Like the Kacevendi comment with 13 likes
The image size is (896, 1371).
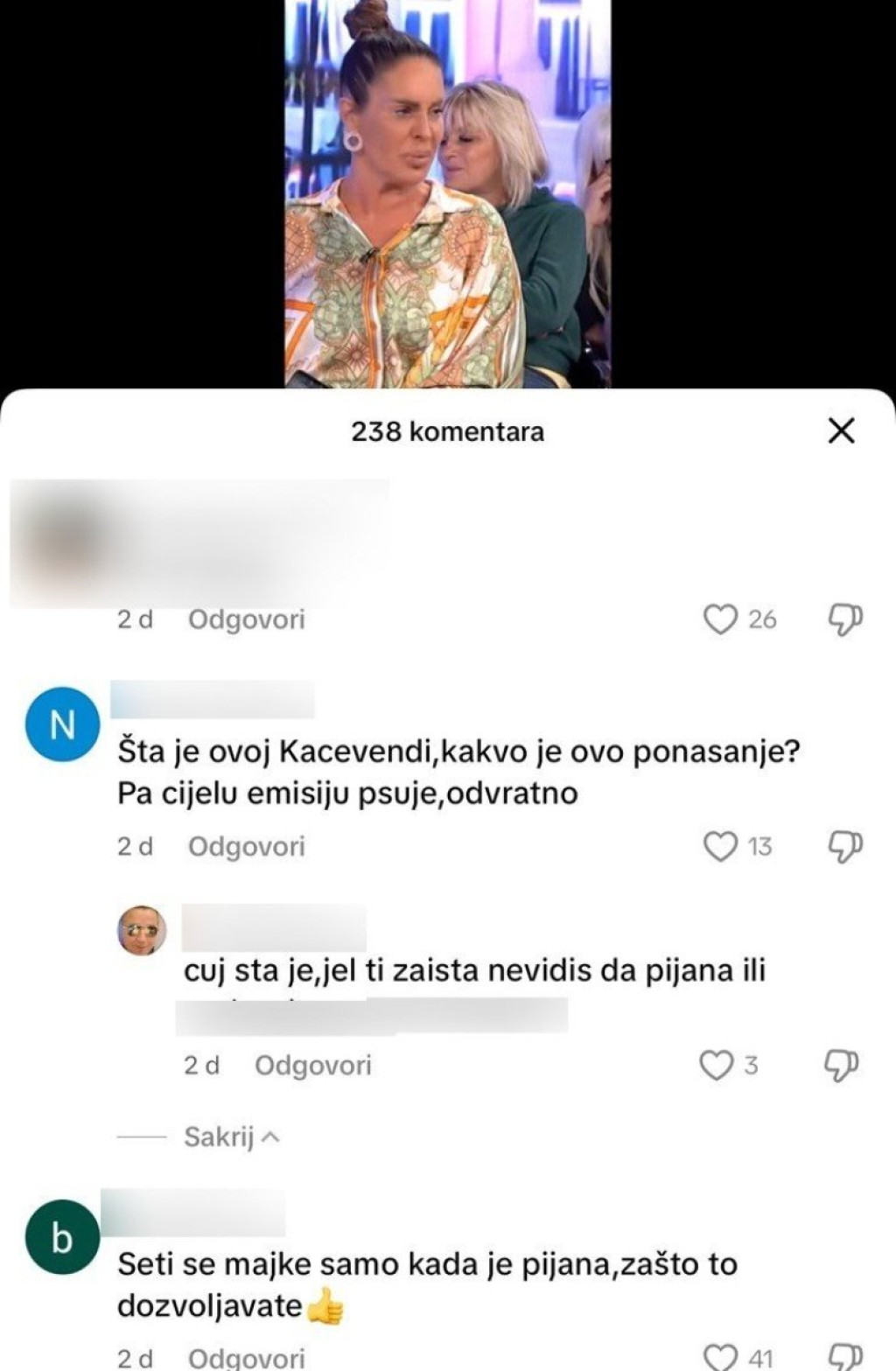pyautogui.click(x=720, y=846)
